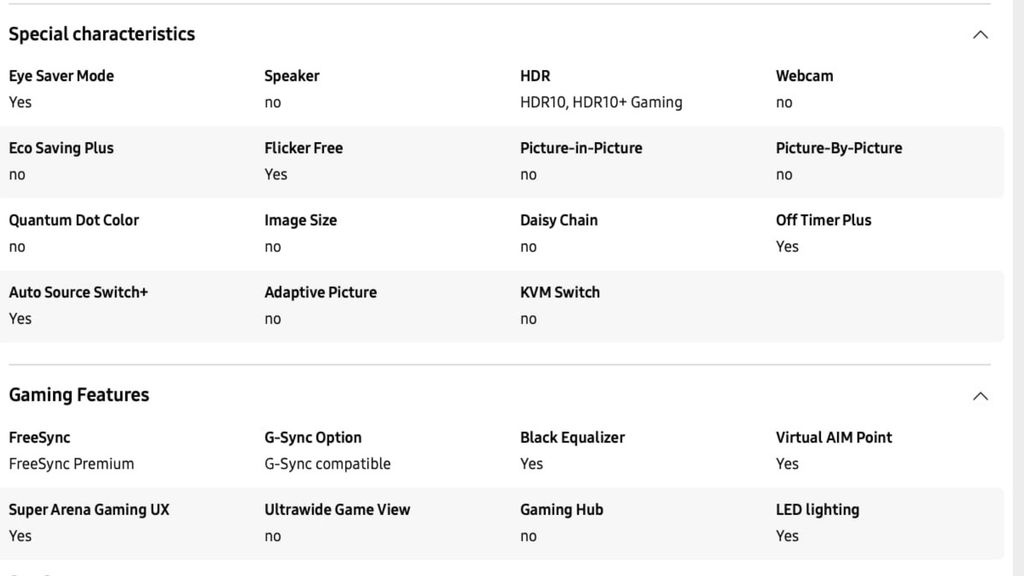Click the HDR10, HDR10+ Gaming value
The image size is (1024, 576).
tap(601, 102)
